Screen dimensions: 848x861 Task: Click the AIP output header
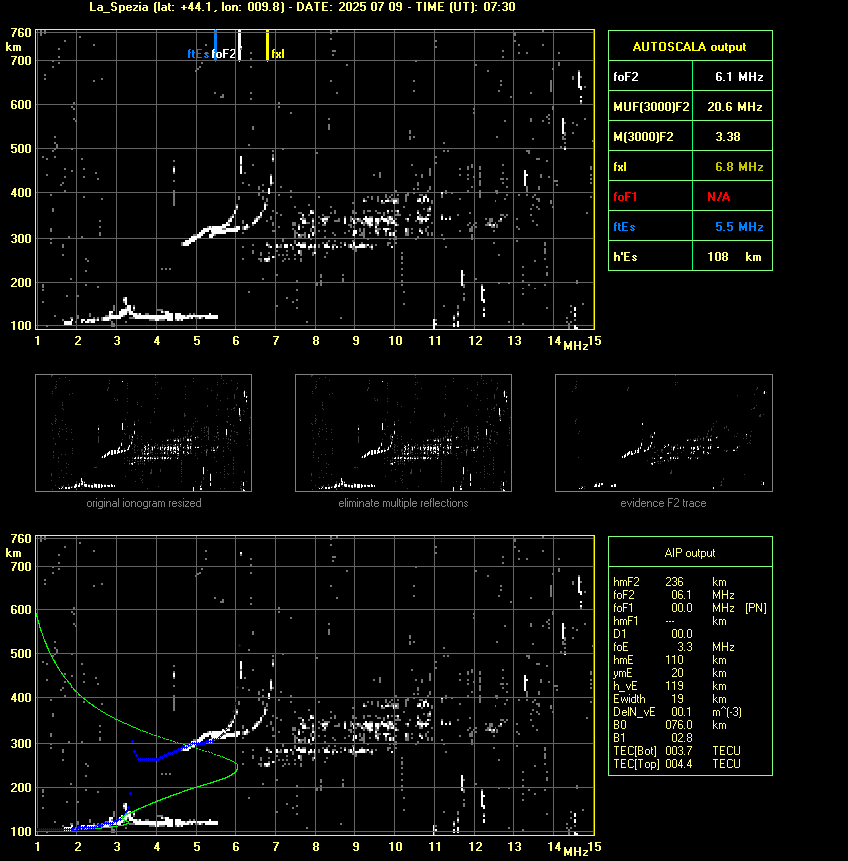point(690,553)
